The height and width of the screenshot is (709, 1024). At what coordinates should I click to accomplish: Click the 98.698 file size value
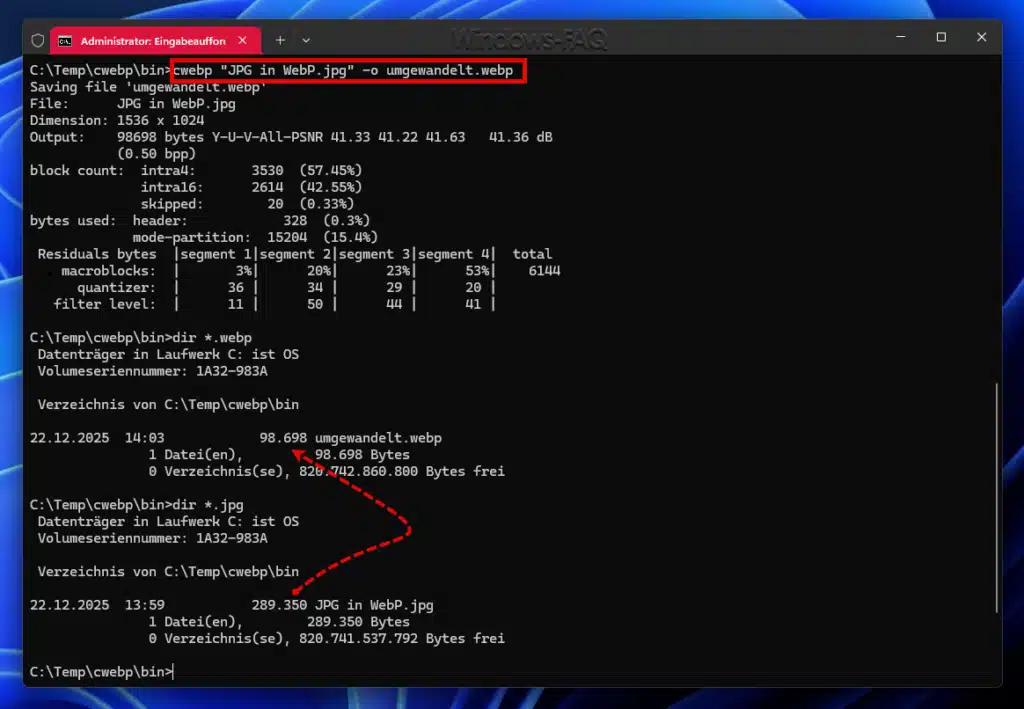[283, 438]
